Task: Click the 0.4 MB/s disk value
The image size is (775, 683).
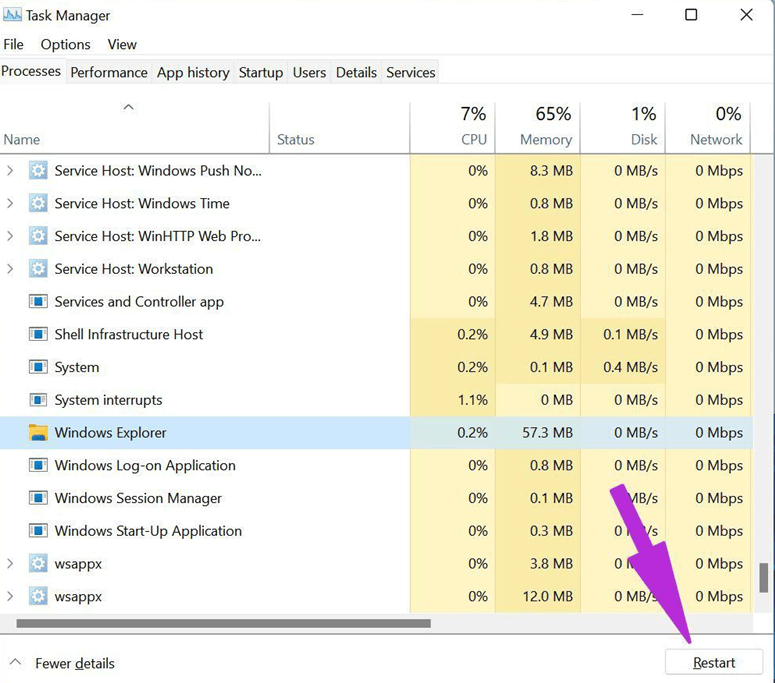Action: pos(630,367)
